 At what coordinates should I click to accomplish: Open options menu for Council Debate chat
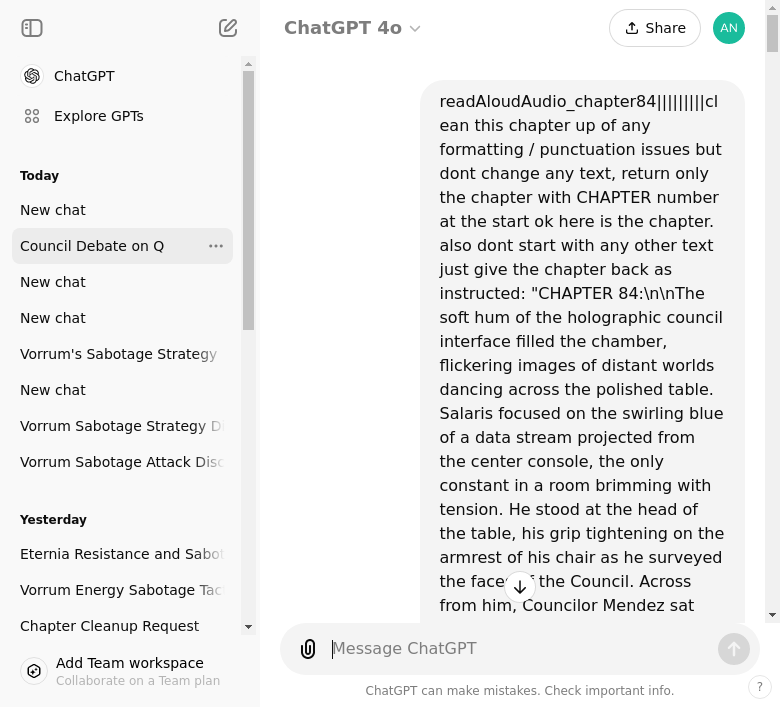216,246
